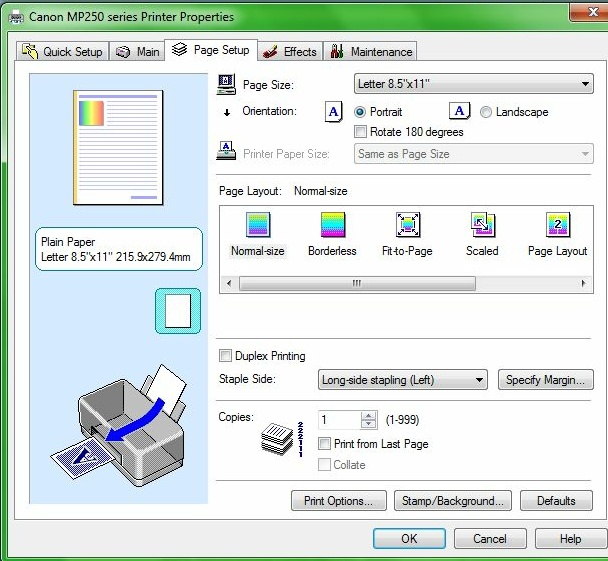Open the Maintenance tab
608x561 pixels.
point(371,52)
